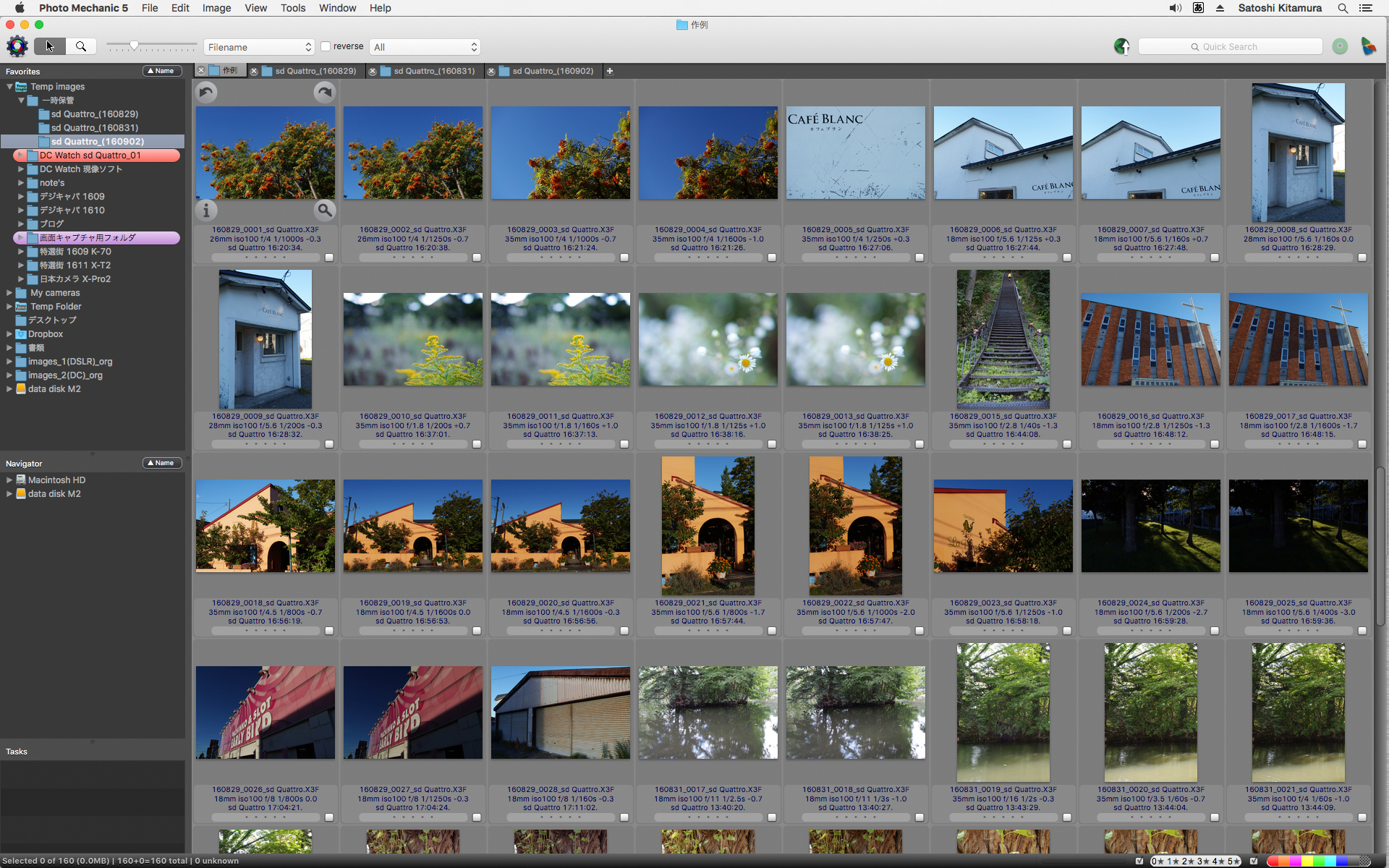Tick selection checkbox for 160829_0002 image
The width and height of the screenshot is (1389, 868).
[x=477, y=258]
